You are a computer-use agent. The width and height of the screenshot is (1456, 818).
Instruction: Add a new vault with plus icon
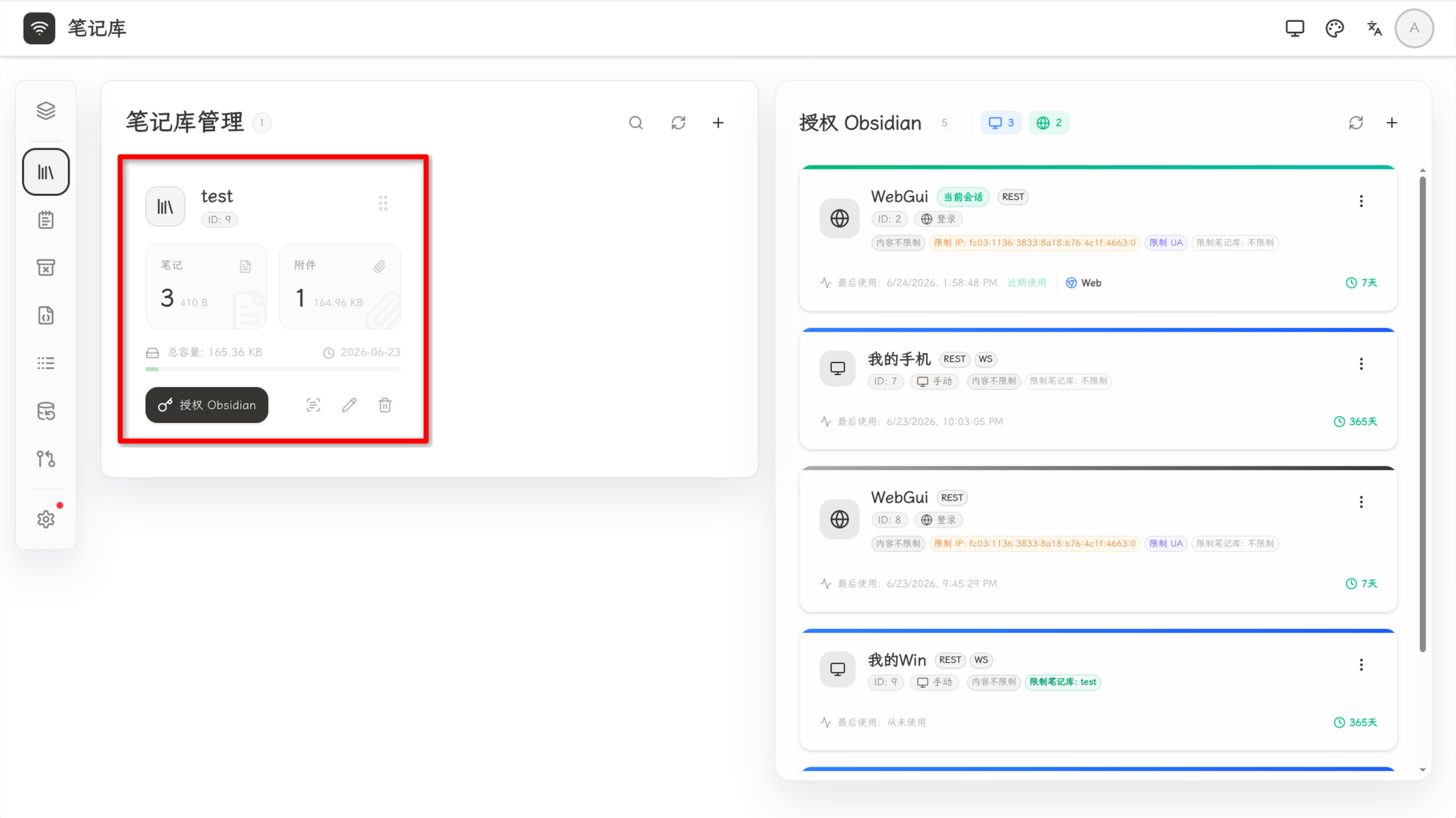coord(718,123)
